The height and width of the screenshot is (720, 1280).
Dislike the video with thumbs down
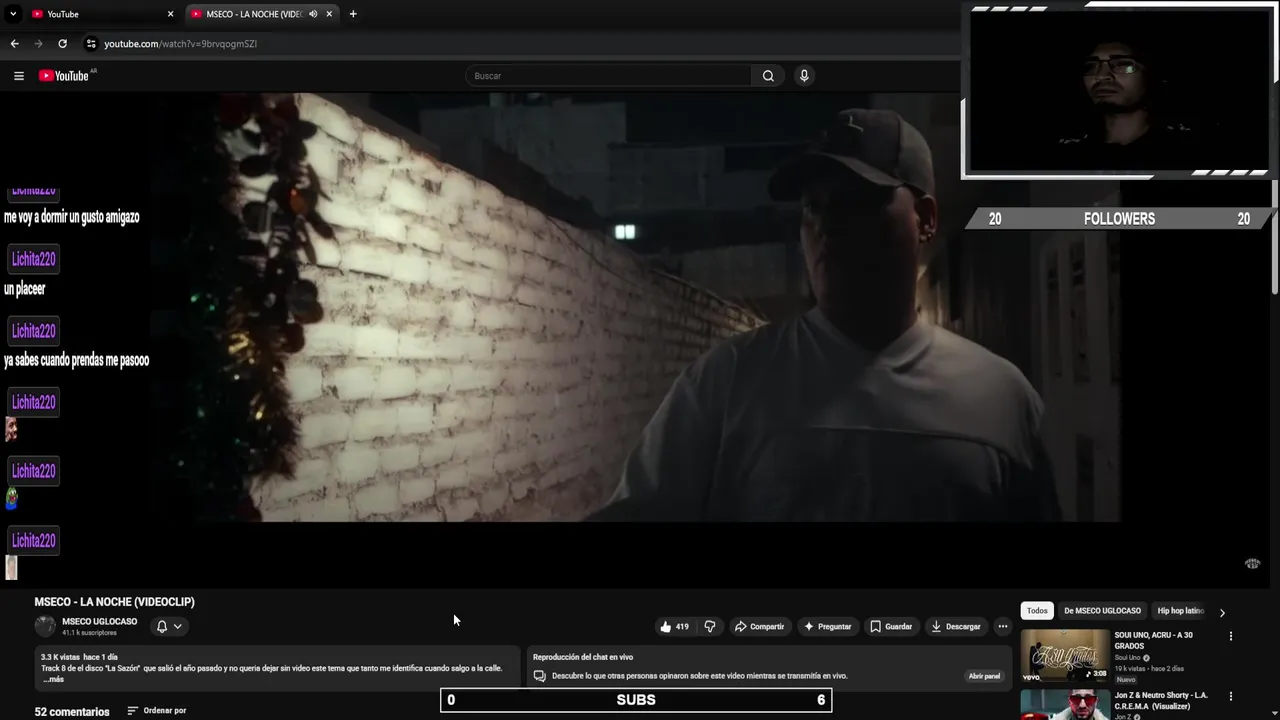(x=710, y=627)
